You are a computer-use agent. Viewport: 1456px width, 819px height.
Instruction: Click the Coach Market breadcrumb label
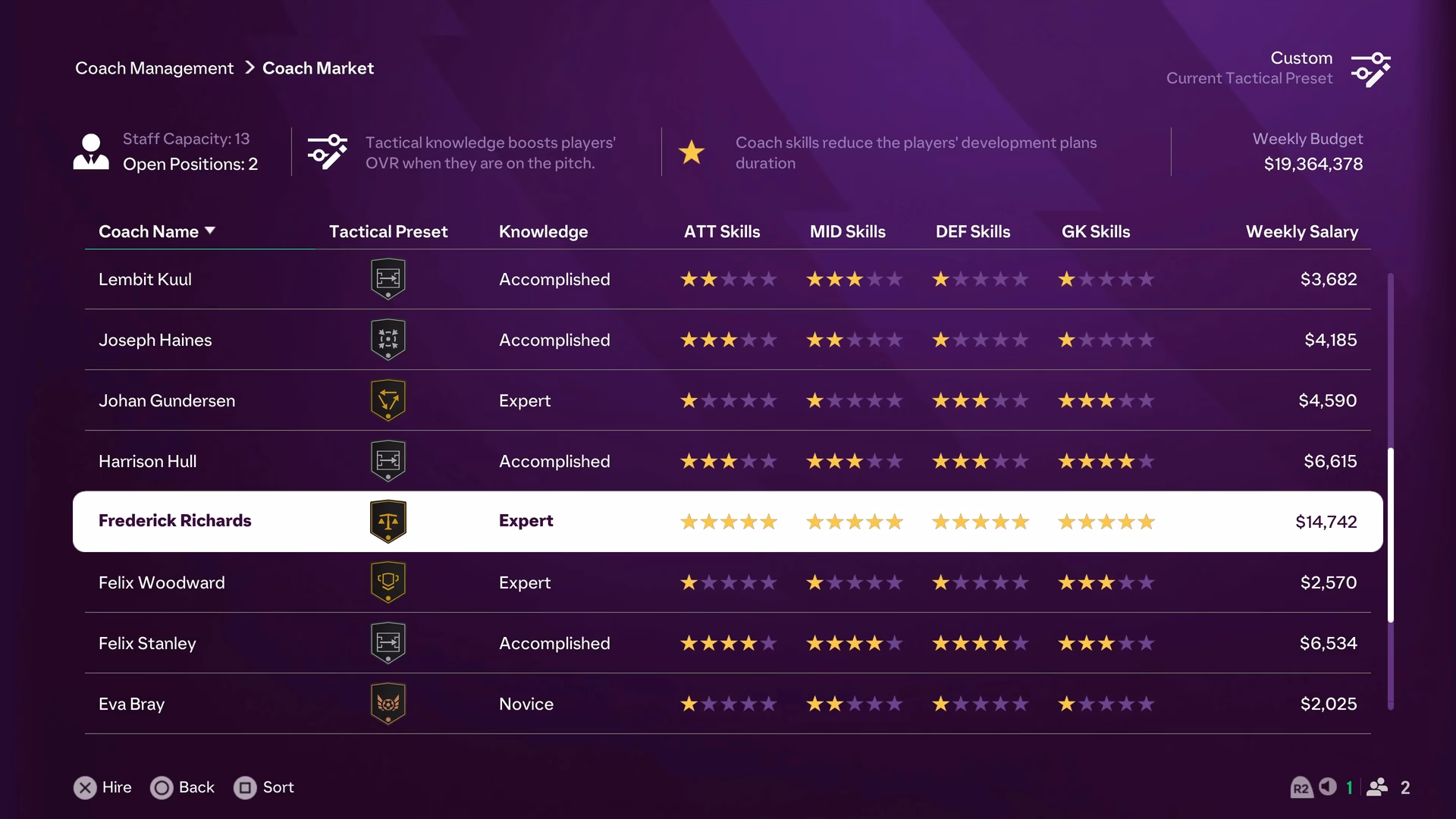[318, 67]
